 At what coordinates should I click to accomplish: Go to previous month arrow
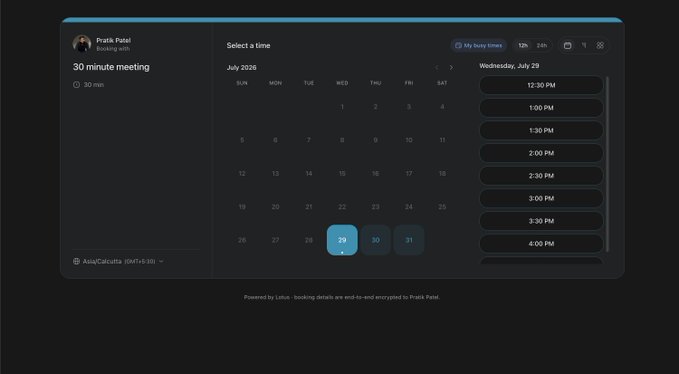436,68
